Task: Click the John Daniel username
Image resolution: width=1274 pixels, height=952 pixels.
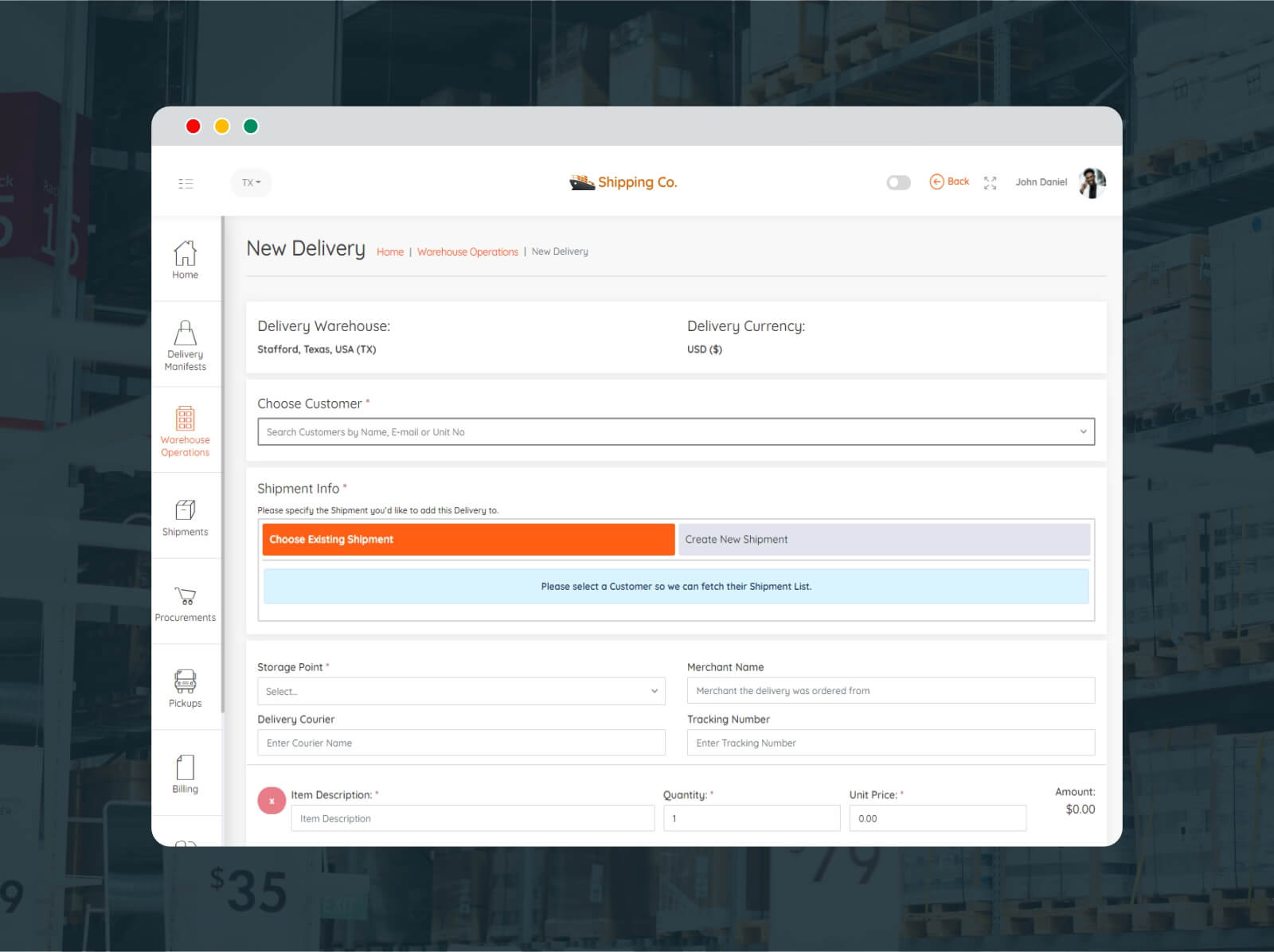Action: (1041, 182)
